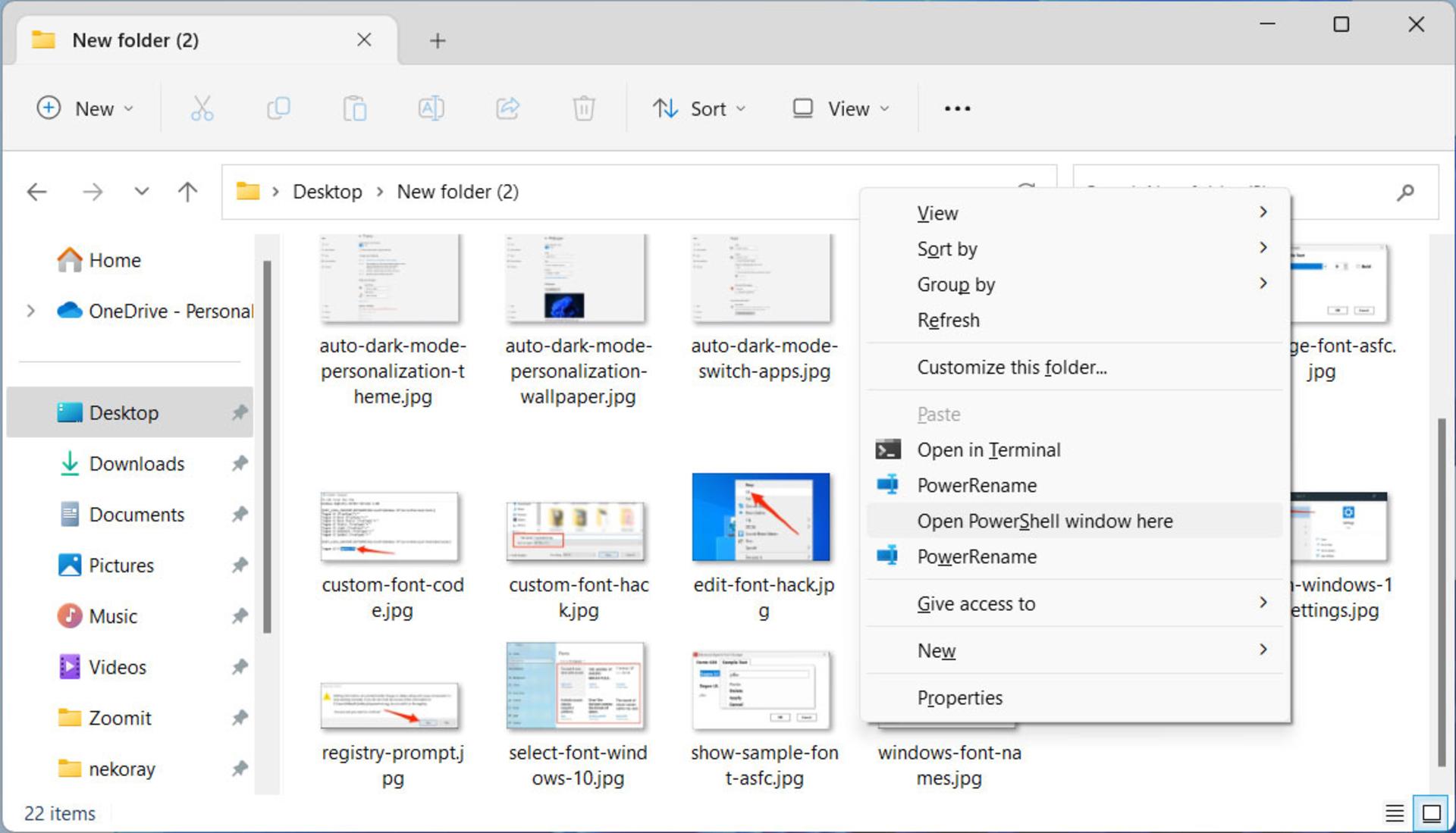Click the Share icon in toolbar
This screenshot has height=833, width=1456.
(507, 108)
